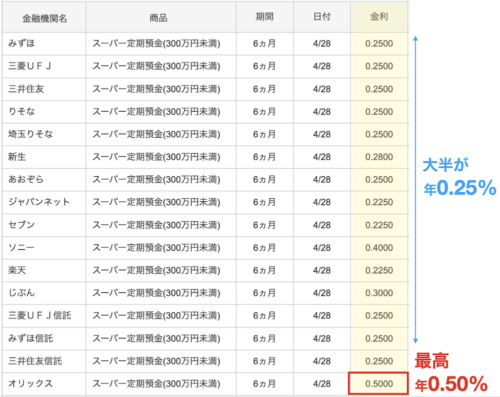Select the りそな bank name cell
This screenshot has height=397, width=500.
coord(44,112)
